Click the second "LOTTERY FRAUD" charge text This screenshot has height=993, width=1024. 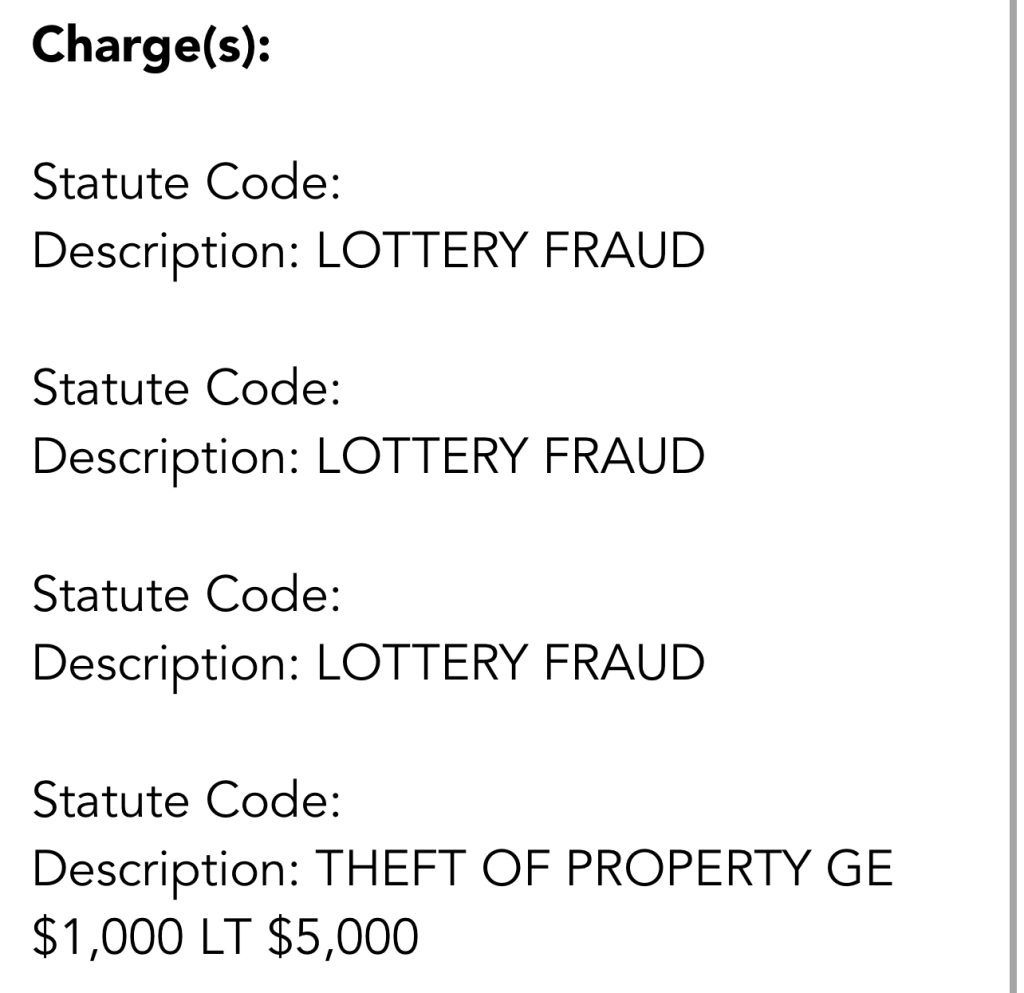point(510,457)
